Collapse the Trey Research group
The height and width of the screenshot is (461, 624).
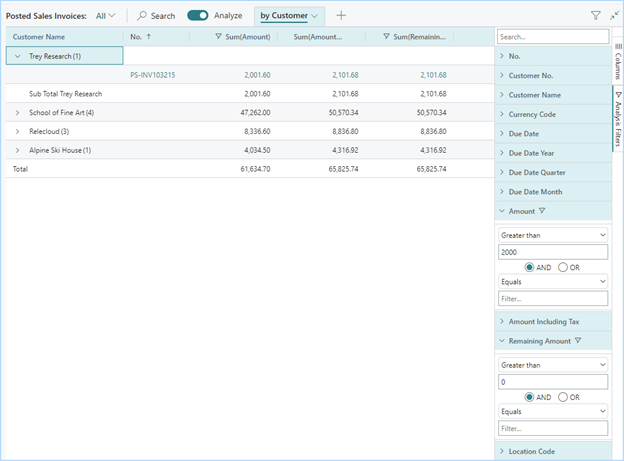tap(18, 56)
